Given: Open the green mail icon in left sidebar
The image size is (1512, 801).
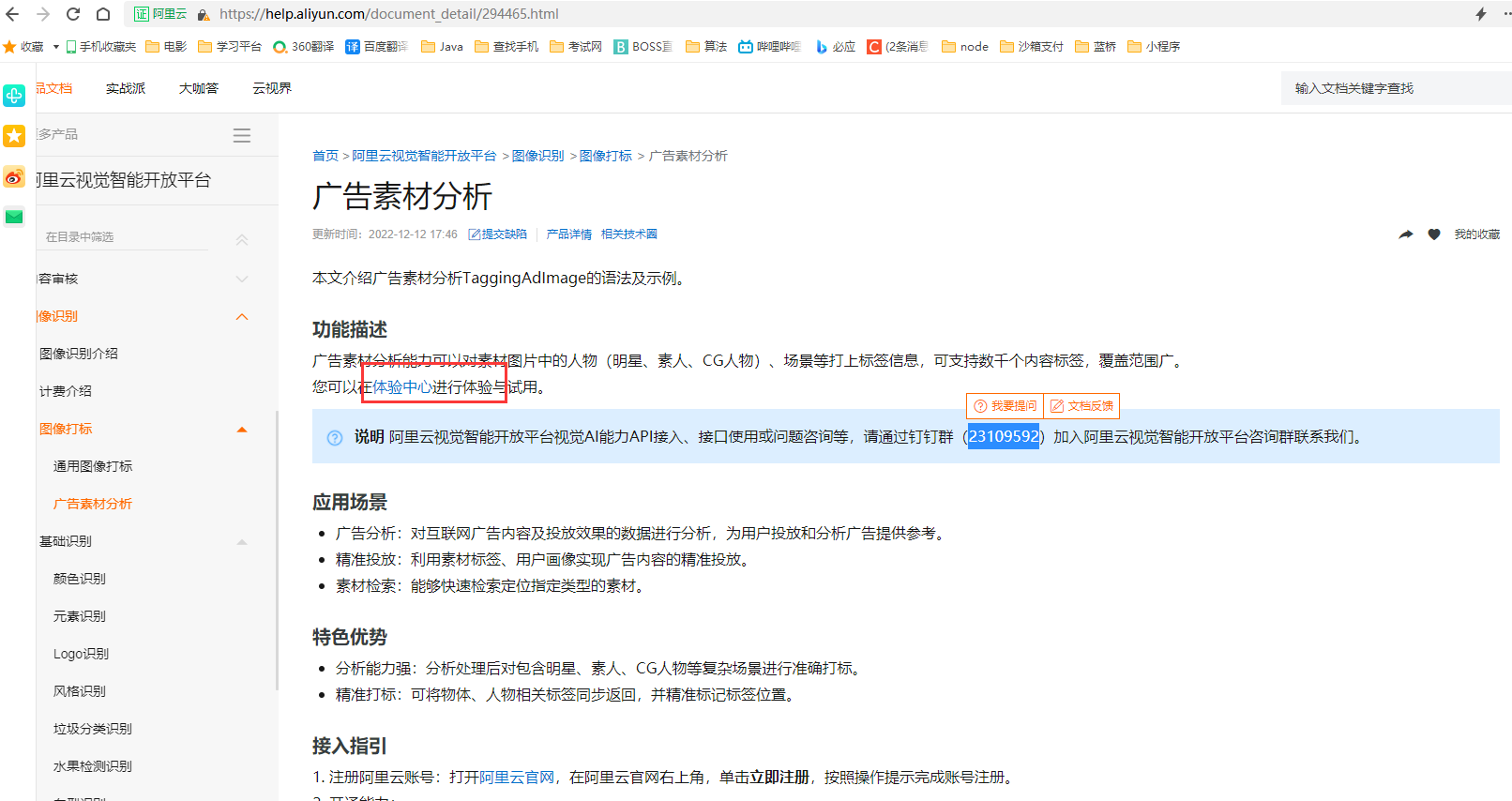Looking at the screenshot, I should (x=14, y=217).
